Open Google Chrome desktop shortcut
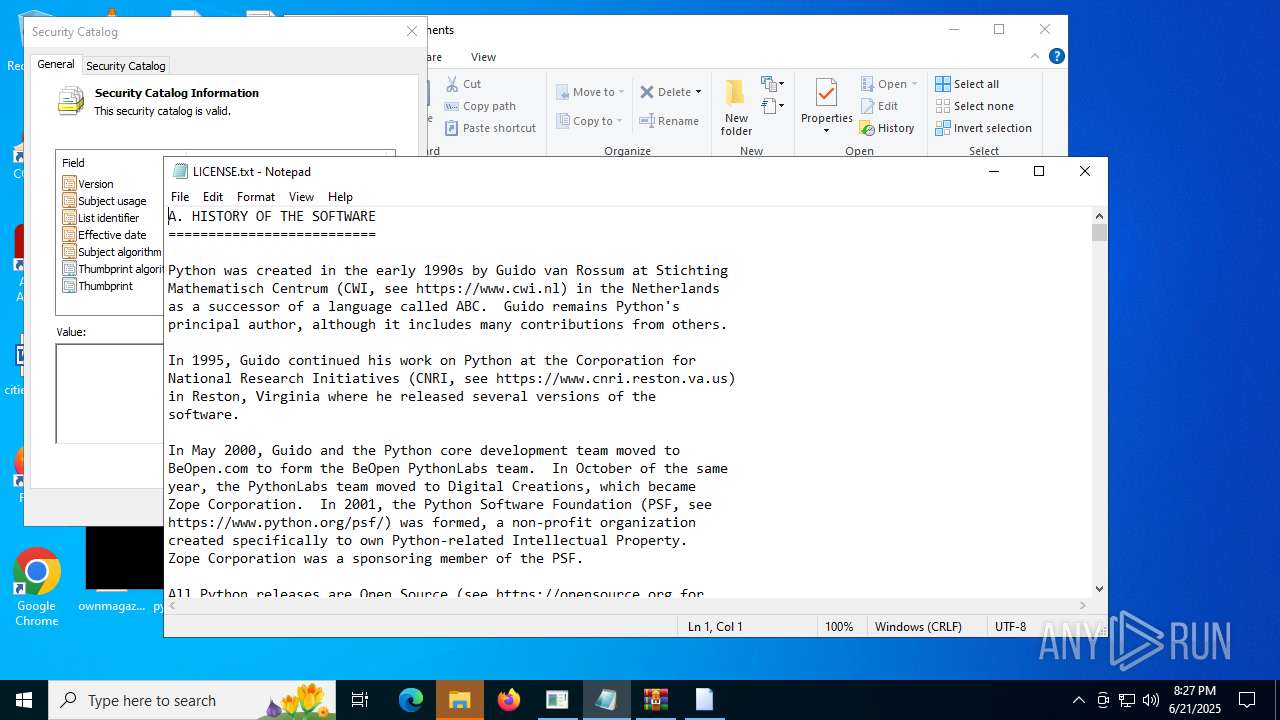 click(37, 588)
